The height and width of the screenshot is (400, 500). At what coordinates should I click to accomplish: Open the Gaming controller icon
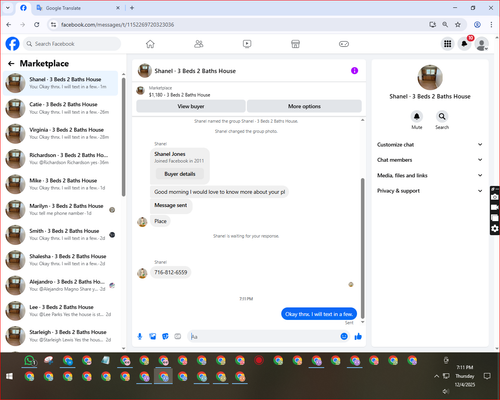pos(344,44)
